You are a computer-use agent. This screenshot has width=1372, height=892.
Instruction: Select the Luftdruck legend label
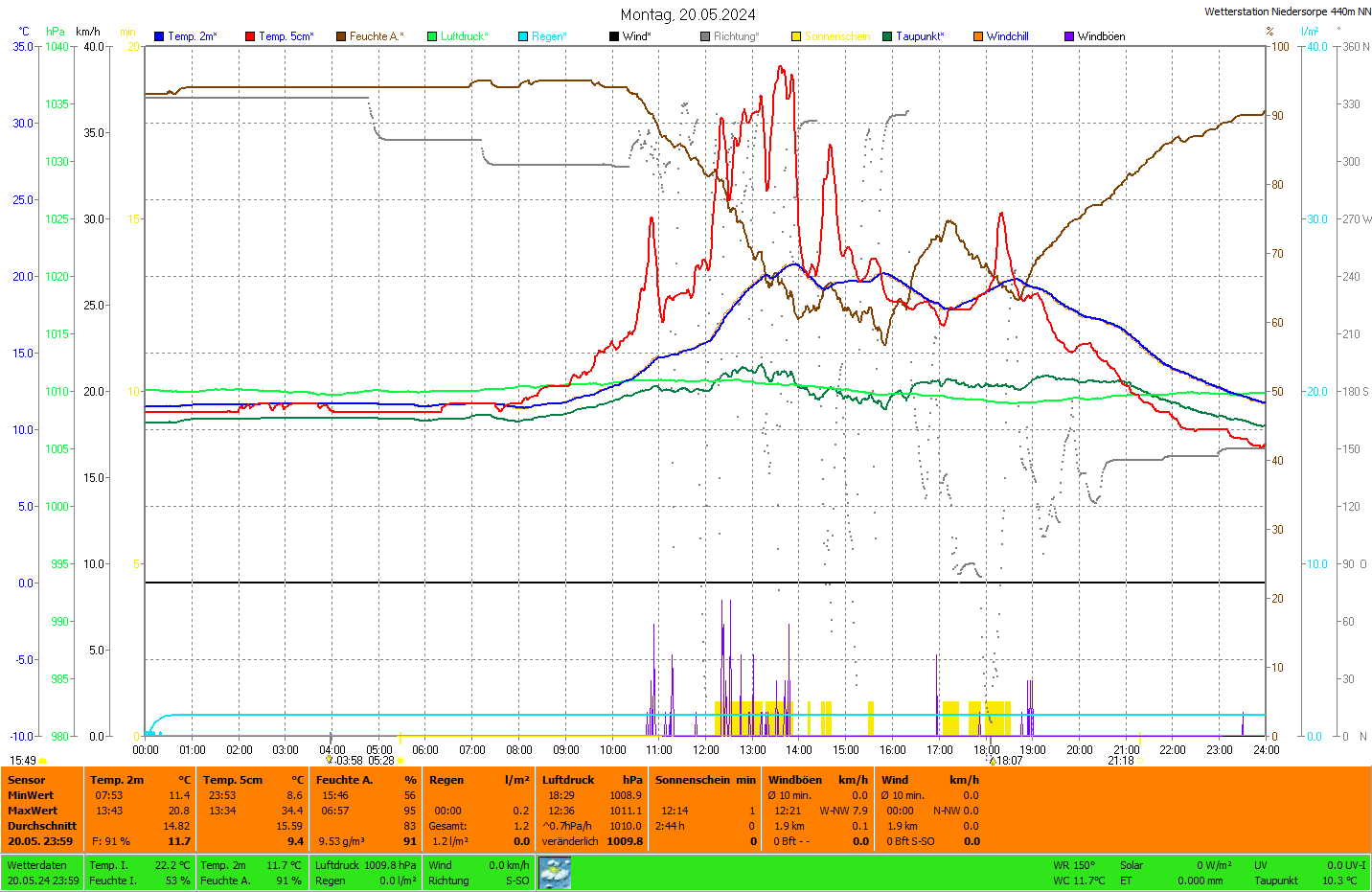tap(464, 36)
